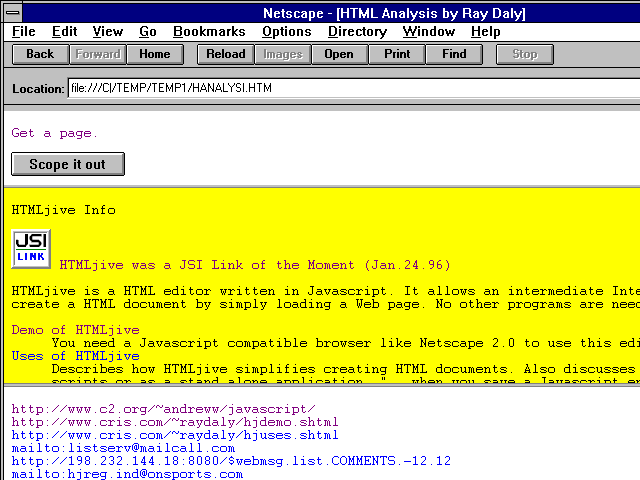Print the page with Print button
The width and height of the screenshot is (640, 480).
pyautogui.click(x=397, y=54)
